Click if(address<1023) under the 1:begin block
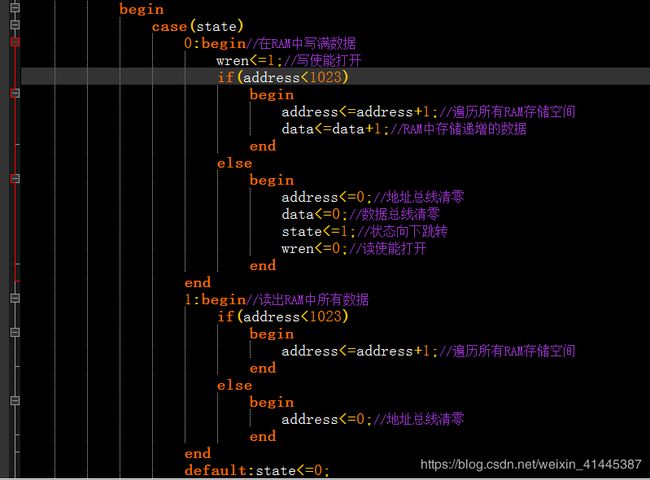The image size is (650, 480). [283, 317]
